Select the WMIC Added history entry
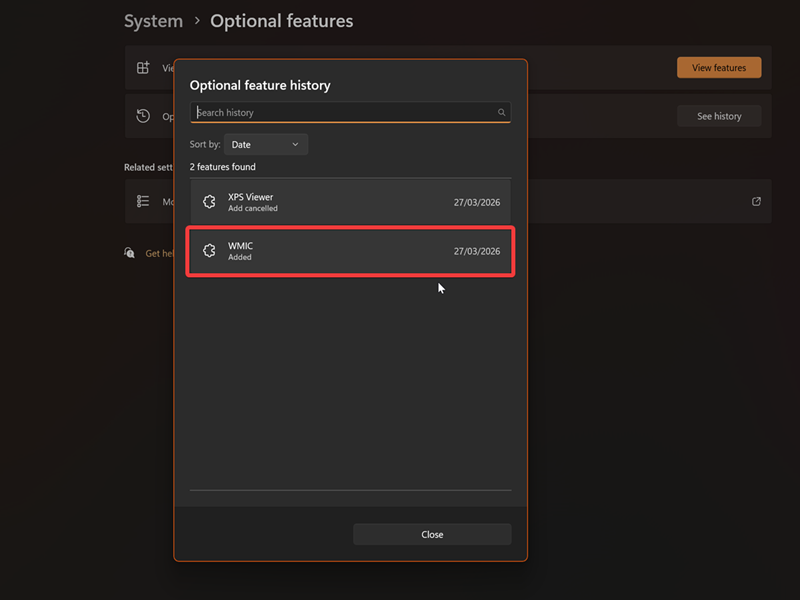The height and width of the screenshot is (600, 800). click(350, 251)
